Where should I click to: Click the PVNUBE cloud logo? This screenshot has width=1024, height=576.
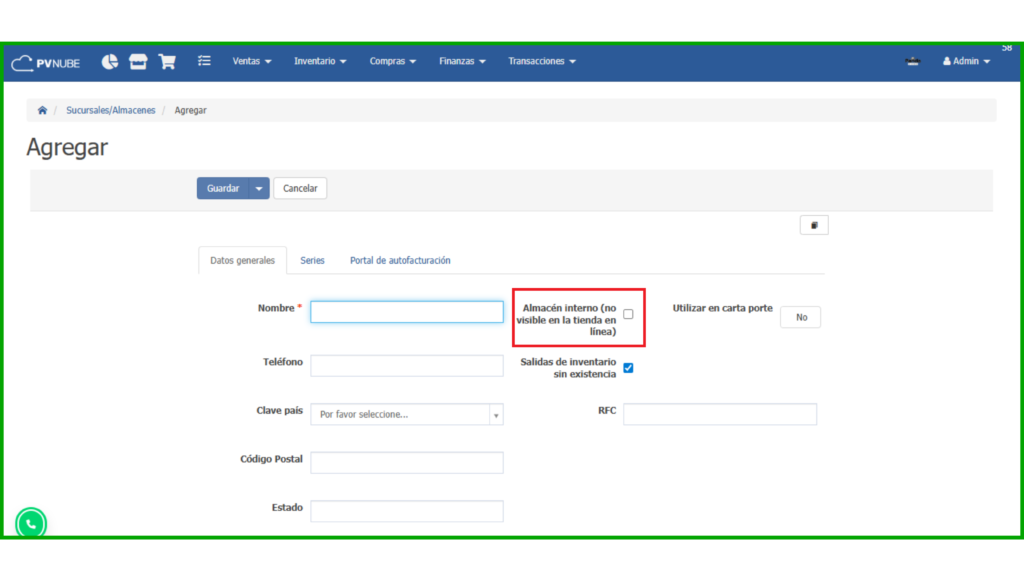pos(45,62)
